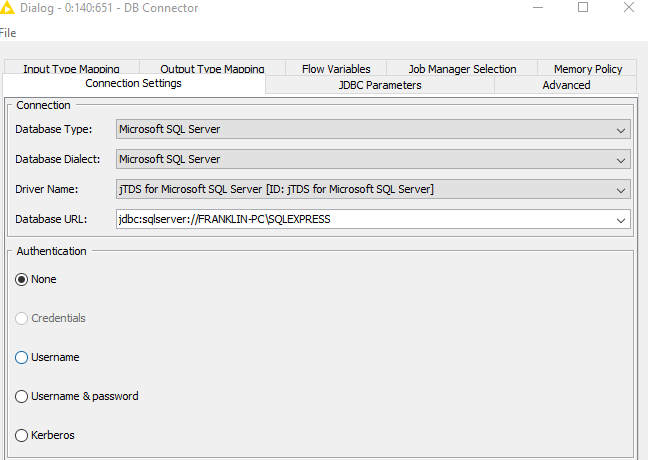Select the Input Type Mapping tab
The width and height of the screenshot is (648, 460).
71,68
